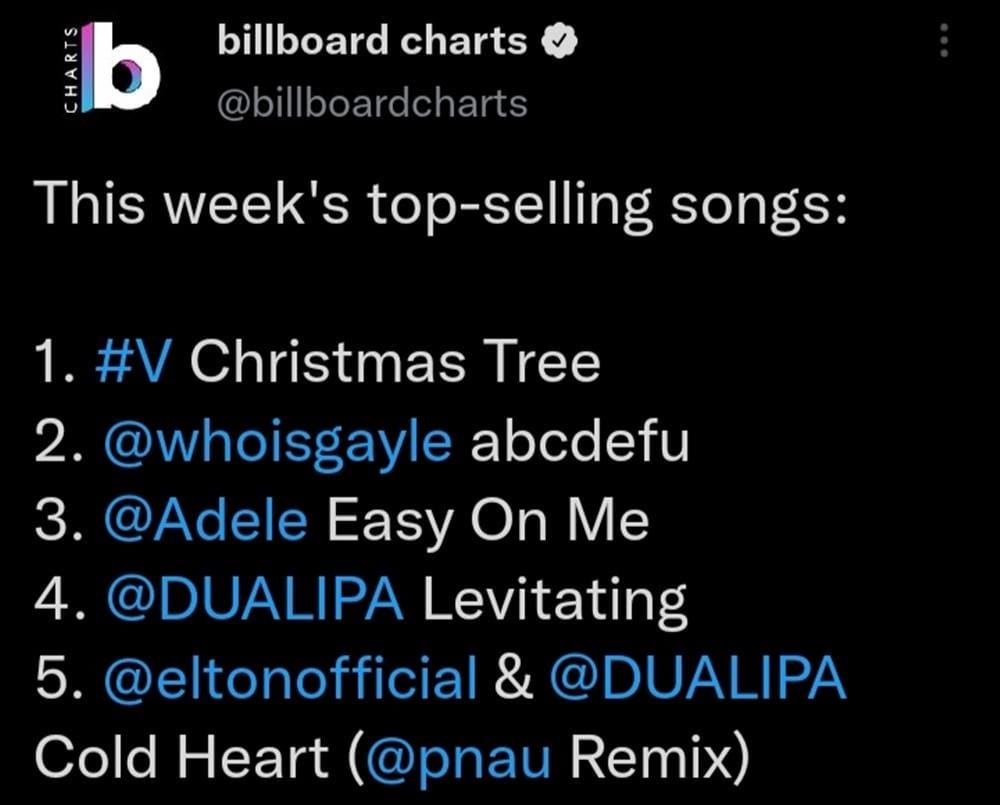The image size is (1000, 805).
Task: Click @DUALIPA next to @eltonofficial
Action: 698,681
